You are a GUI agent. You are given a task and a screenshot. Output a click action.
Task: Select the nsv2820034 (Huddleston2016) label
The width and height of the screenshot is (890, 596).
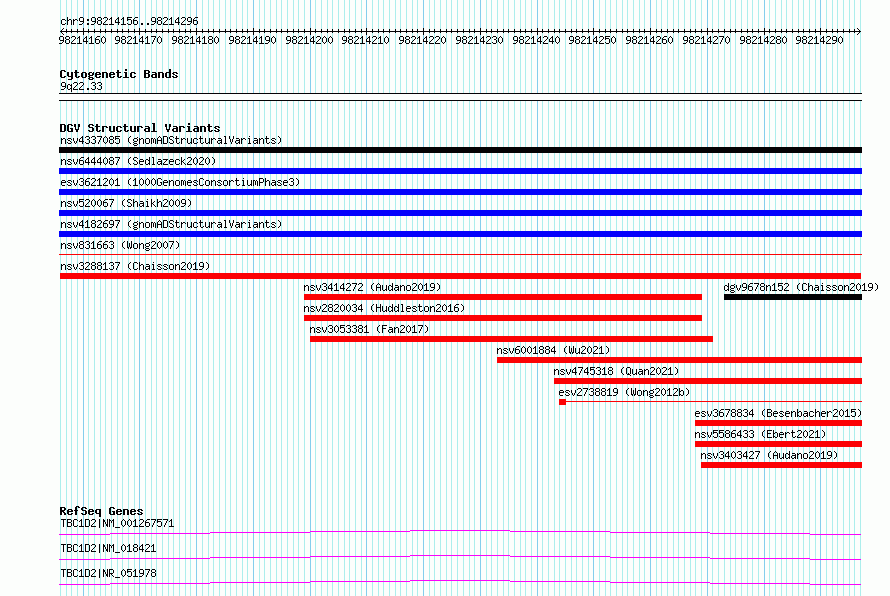point(384,308)
